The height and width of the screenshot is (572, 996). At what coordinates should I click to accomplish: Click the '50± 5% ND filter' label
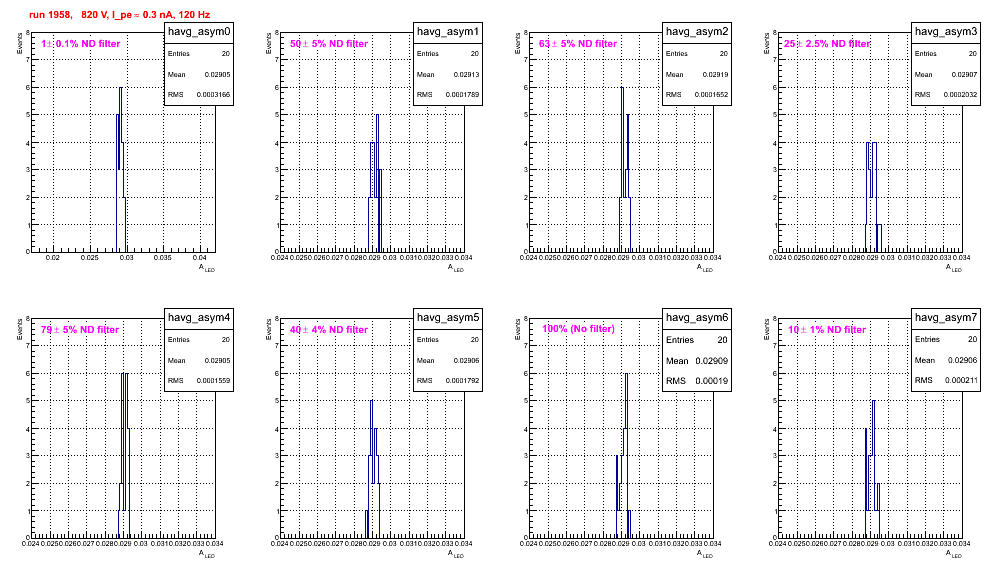click(329, 44)
